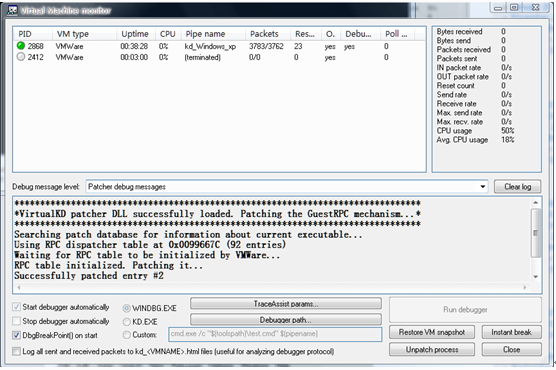Enable logging all packets to html files
Viewport: 556px width, 370px height.
pos(16,352)
